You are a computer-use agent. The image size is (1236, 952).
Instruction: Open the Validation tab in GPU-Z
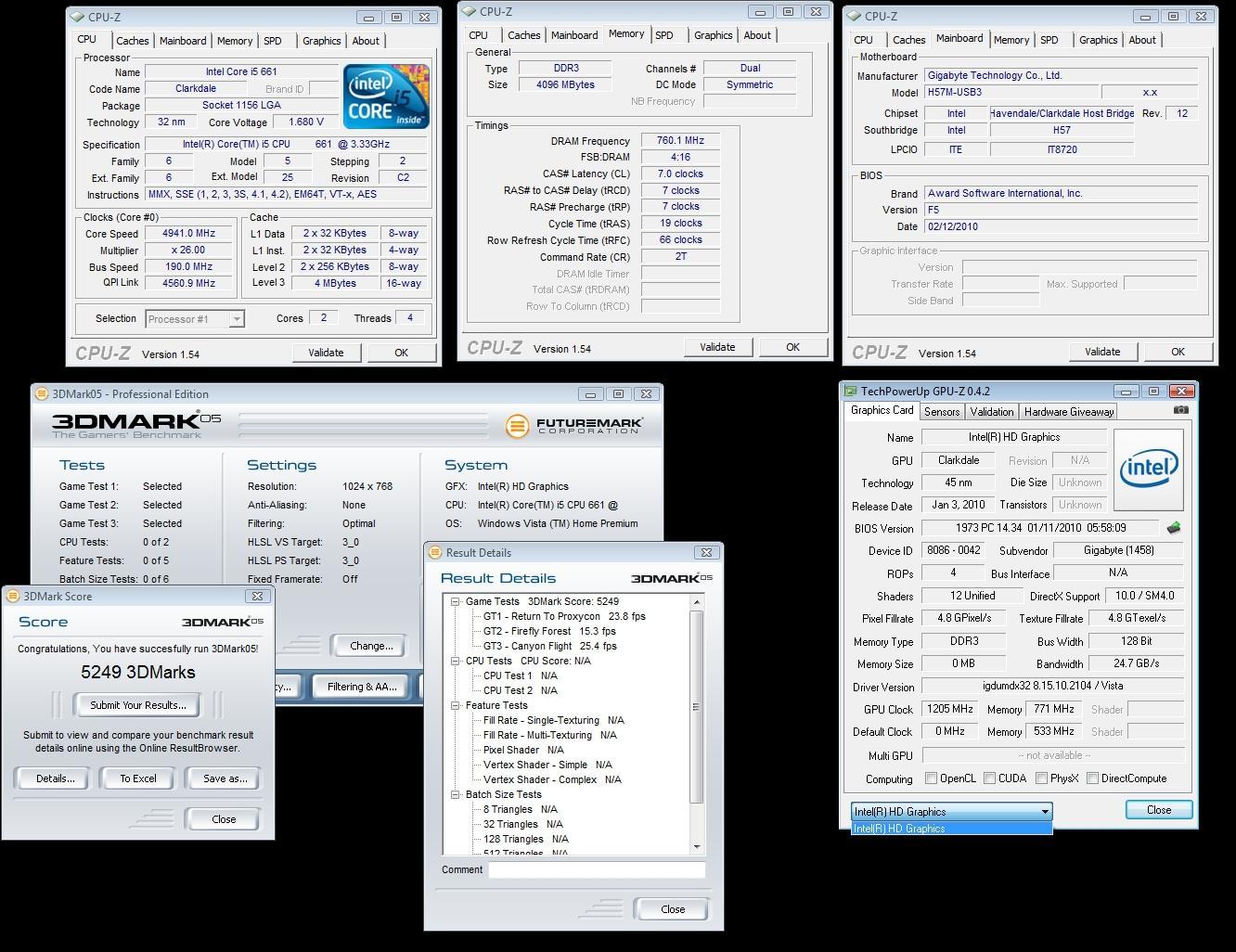pos(991,412)
